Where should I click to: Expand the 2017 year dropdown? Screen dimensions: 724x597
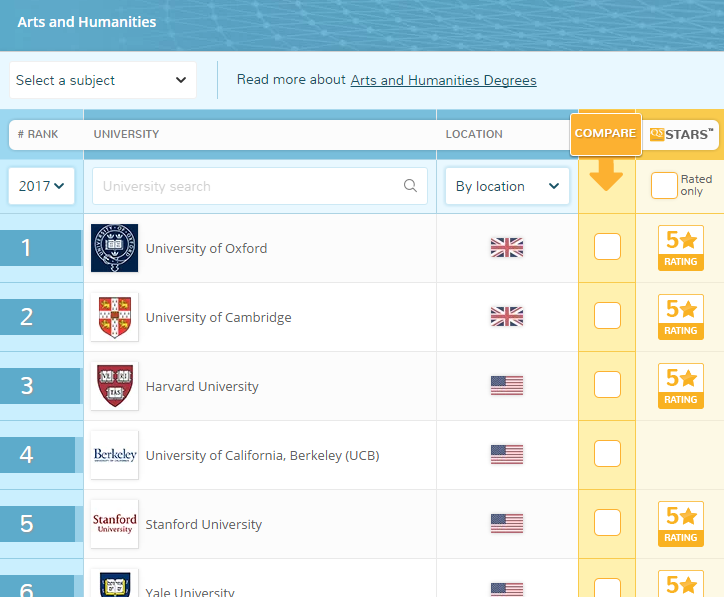click(x=41, y=186)
